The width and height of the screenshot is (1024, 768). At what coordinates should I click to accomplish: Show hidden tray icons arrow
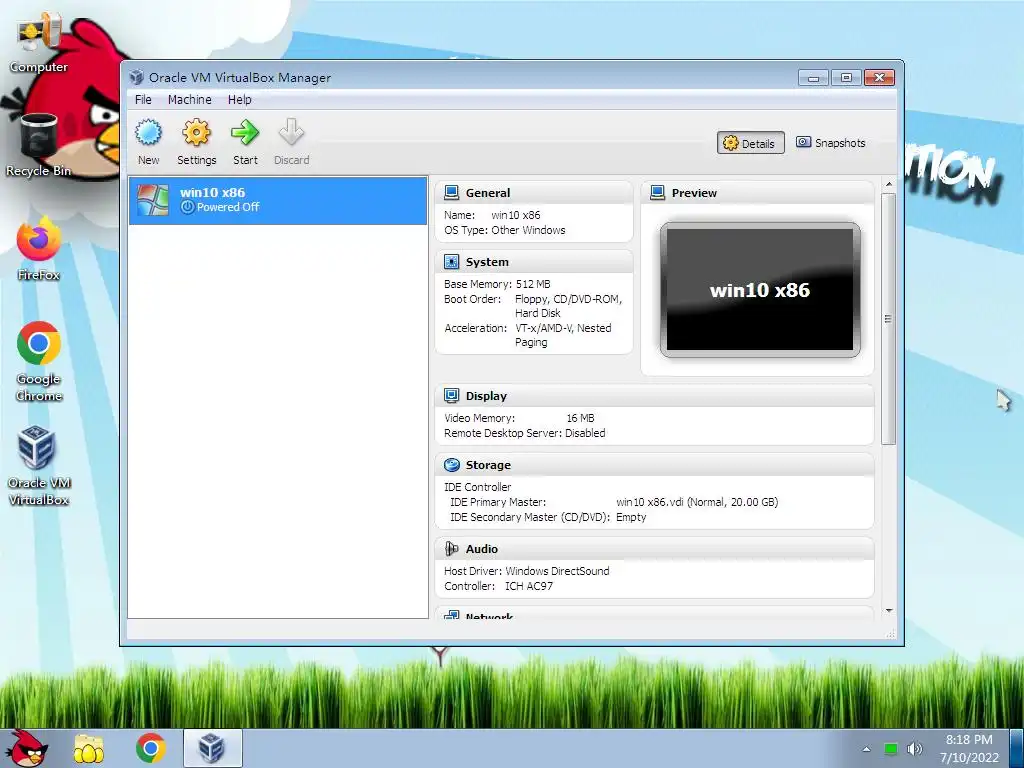(866, 749)
